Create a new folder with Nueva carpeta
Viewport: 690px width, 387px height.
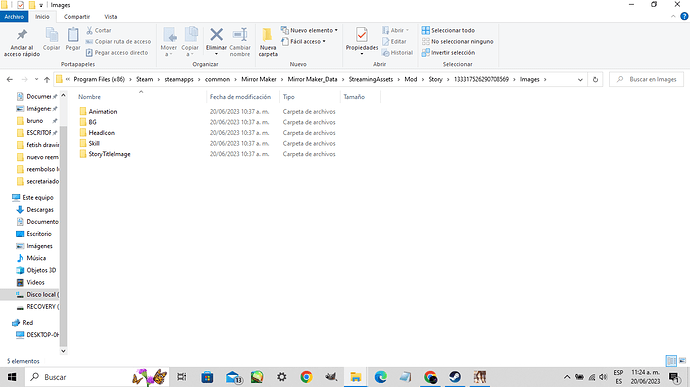point(268,42)
